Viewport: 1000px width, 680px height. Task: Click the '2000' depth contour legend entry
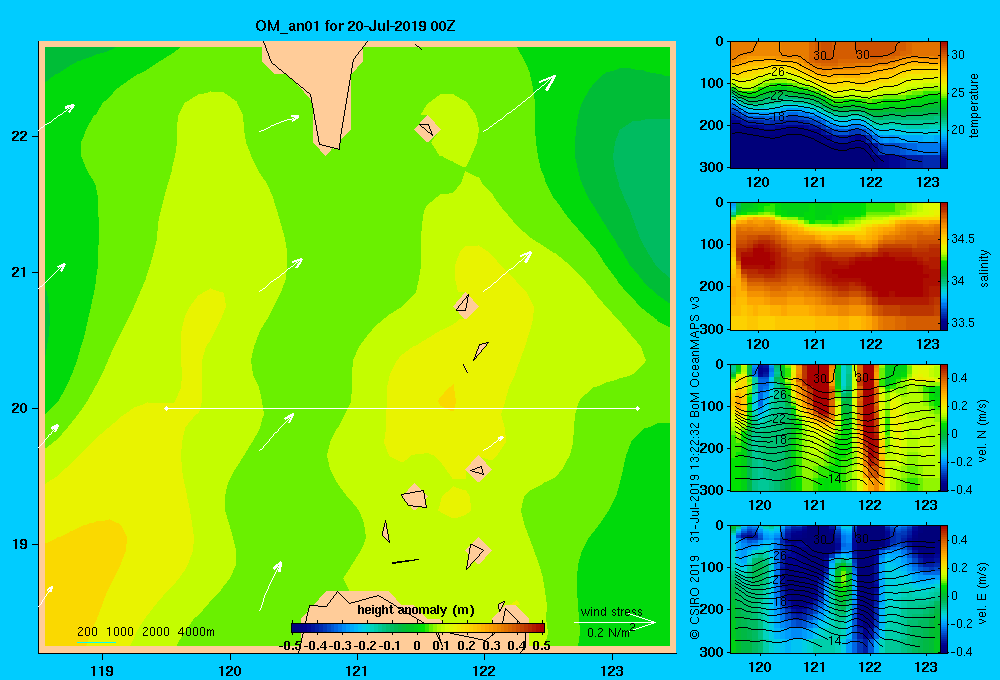(156, 632)
